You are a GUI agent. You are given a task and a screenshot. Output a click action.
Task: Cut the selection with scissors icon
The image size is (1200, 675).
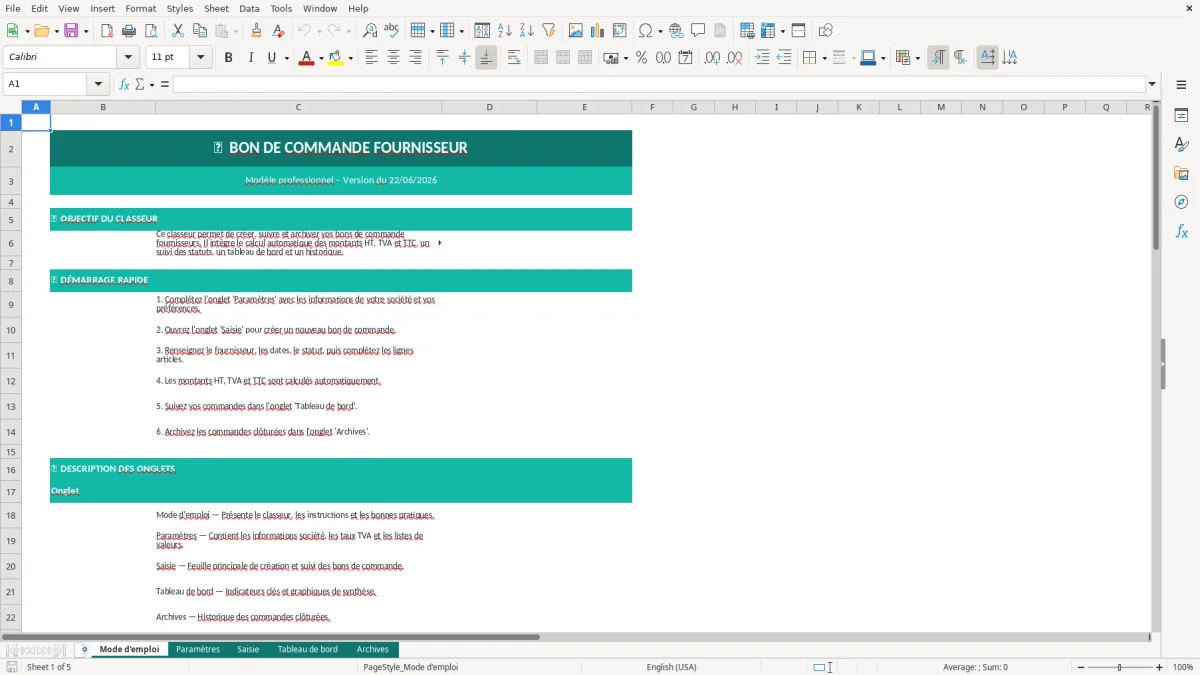click(x=178, y=31)
